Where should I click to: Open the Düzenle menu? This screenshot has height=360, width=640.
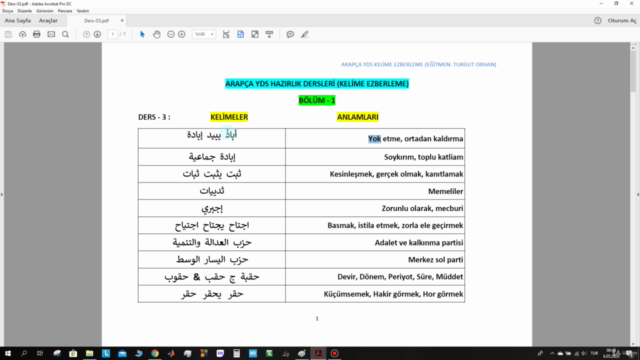coord(24,11)
